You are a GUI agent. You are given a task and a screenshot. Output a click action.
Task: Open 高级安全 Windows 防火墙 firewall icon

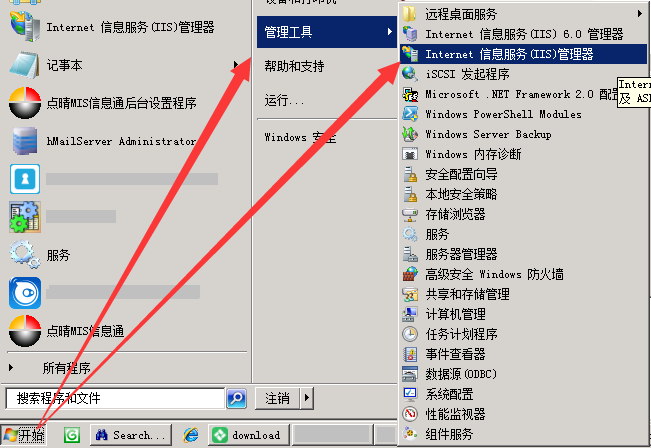[410, 274]
